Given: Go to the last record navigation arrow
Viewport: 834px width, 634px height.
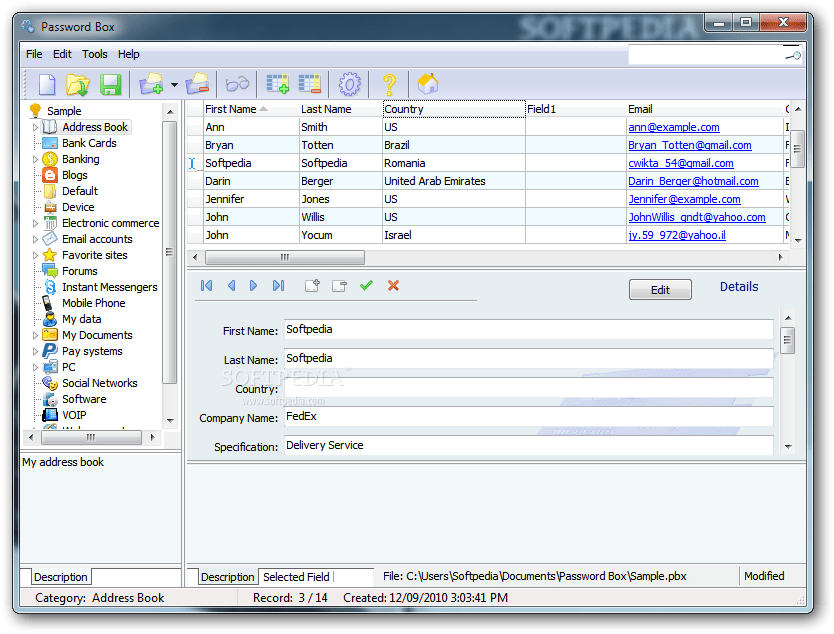Looking at the screenshot, I should [278, 286].
